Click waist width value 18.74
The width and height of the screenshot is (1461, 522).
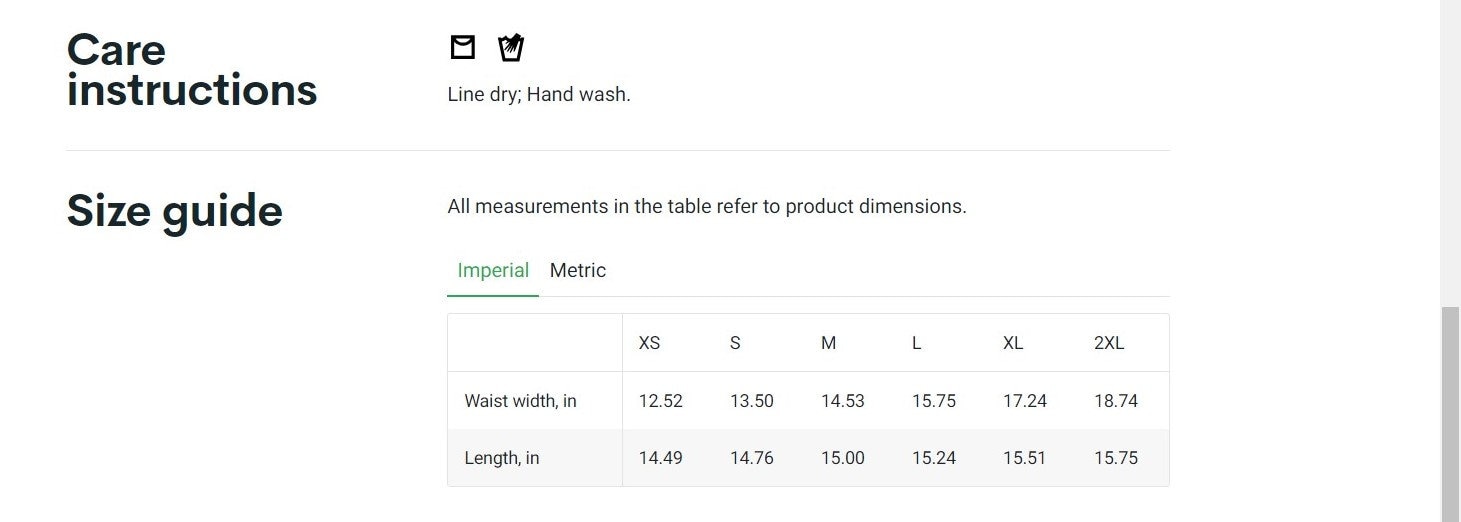(1116, 401)
